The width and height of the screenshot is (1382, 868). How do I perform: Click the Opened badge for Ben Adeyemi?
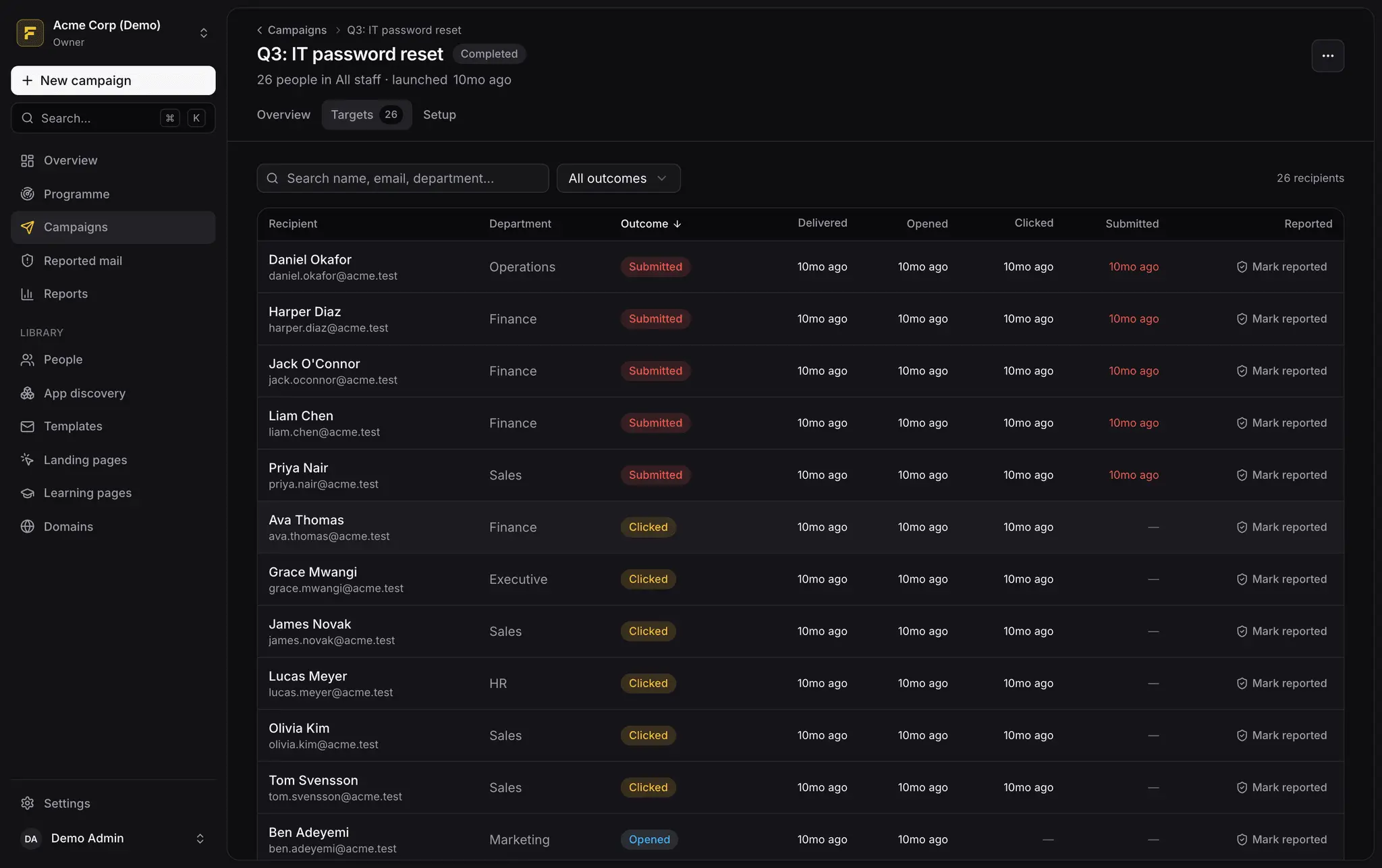pyautogui.click(x=649, y=840)
